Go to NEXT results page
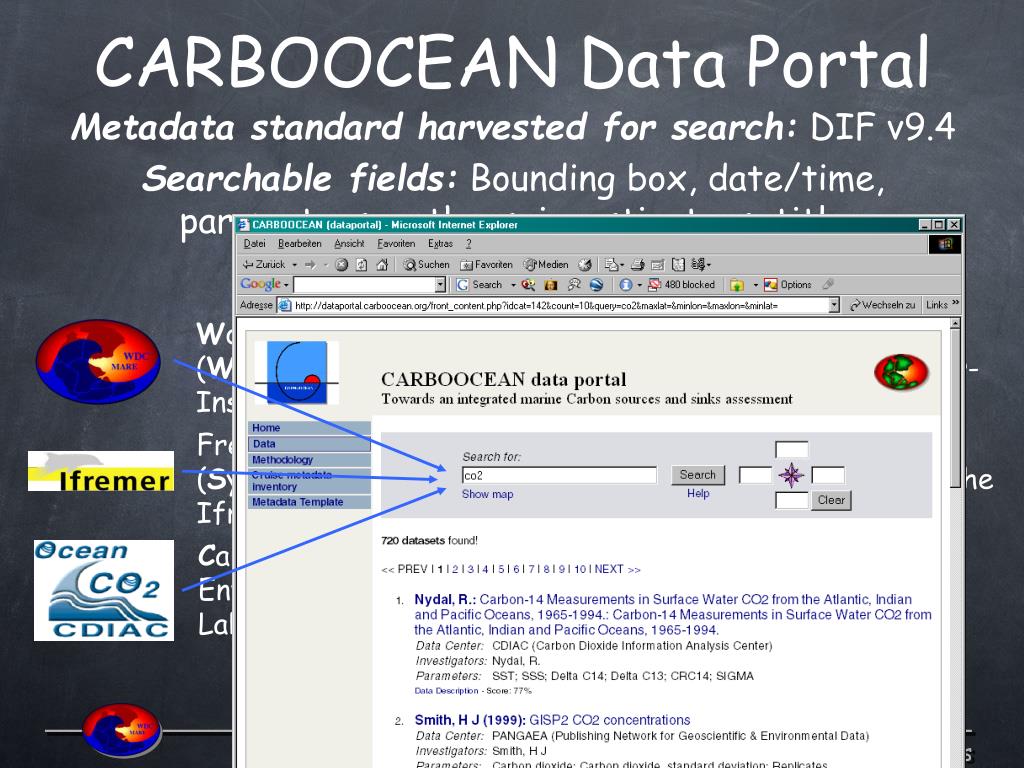1024x768 pixels. pyautogui.click(x=617, y=569)
